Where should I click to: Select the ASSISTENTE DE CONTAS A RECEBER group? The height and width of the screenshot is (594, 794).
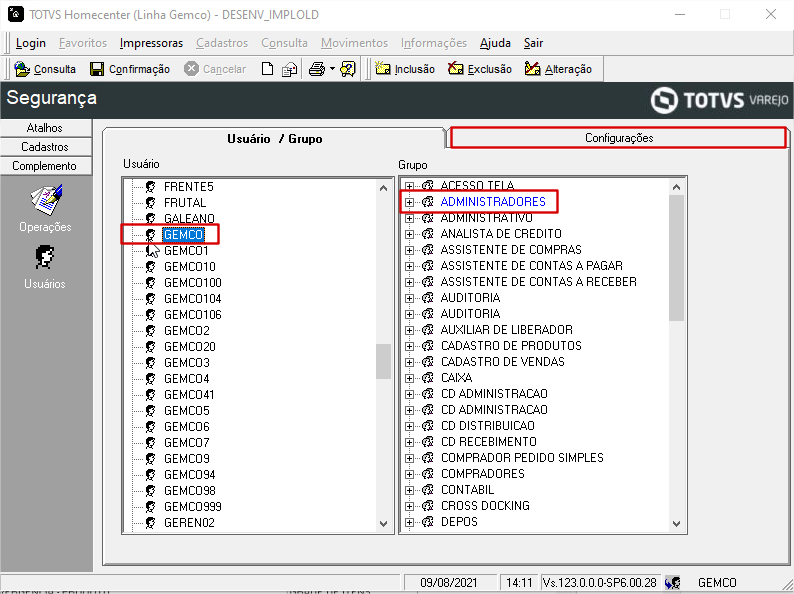coord(539,282)
